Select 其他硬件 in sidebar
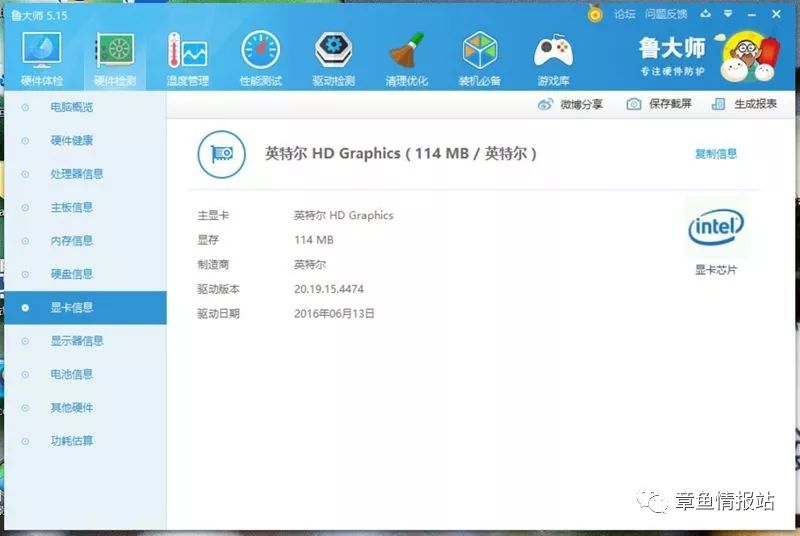The height and width of the screenshot is (536, 800). pos(85,408)
